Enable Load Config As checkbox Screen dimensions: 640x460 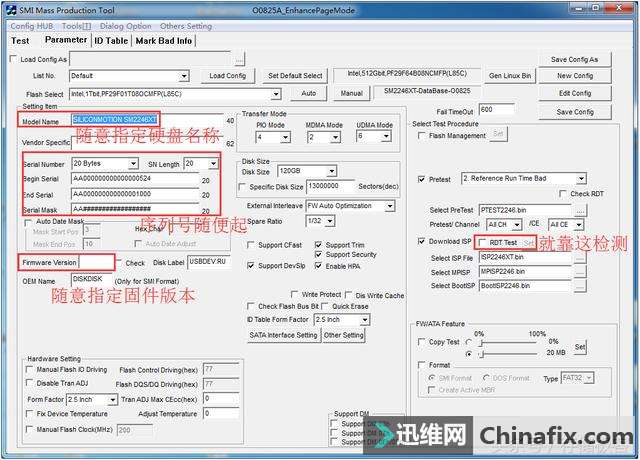pos(13,59)
